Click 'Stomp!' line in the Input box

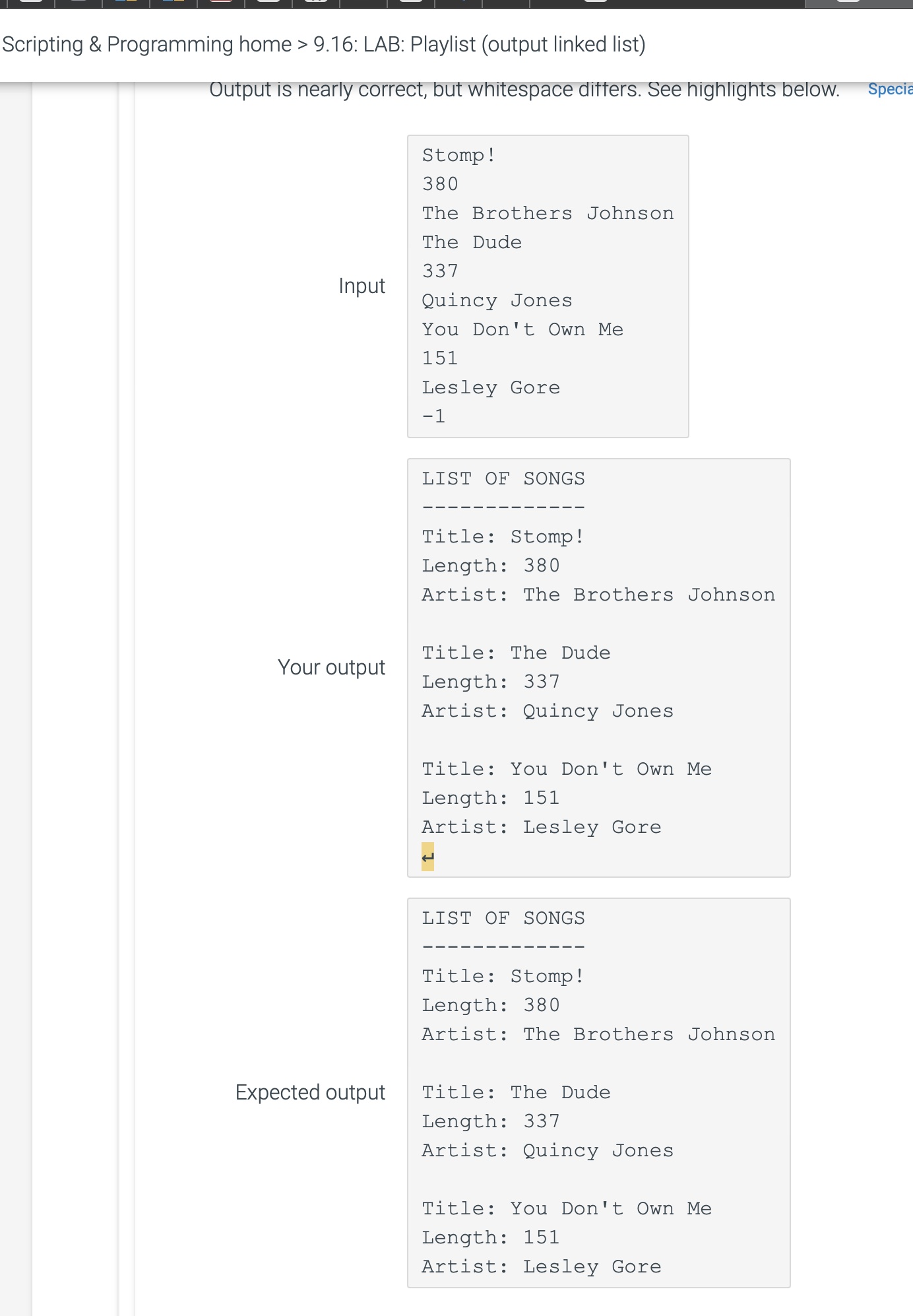[x=459, y=155]
